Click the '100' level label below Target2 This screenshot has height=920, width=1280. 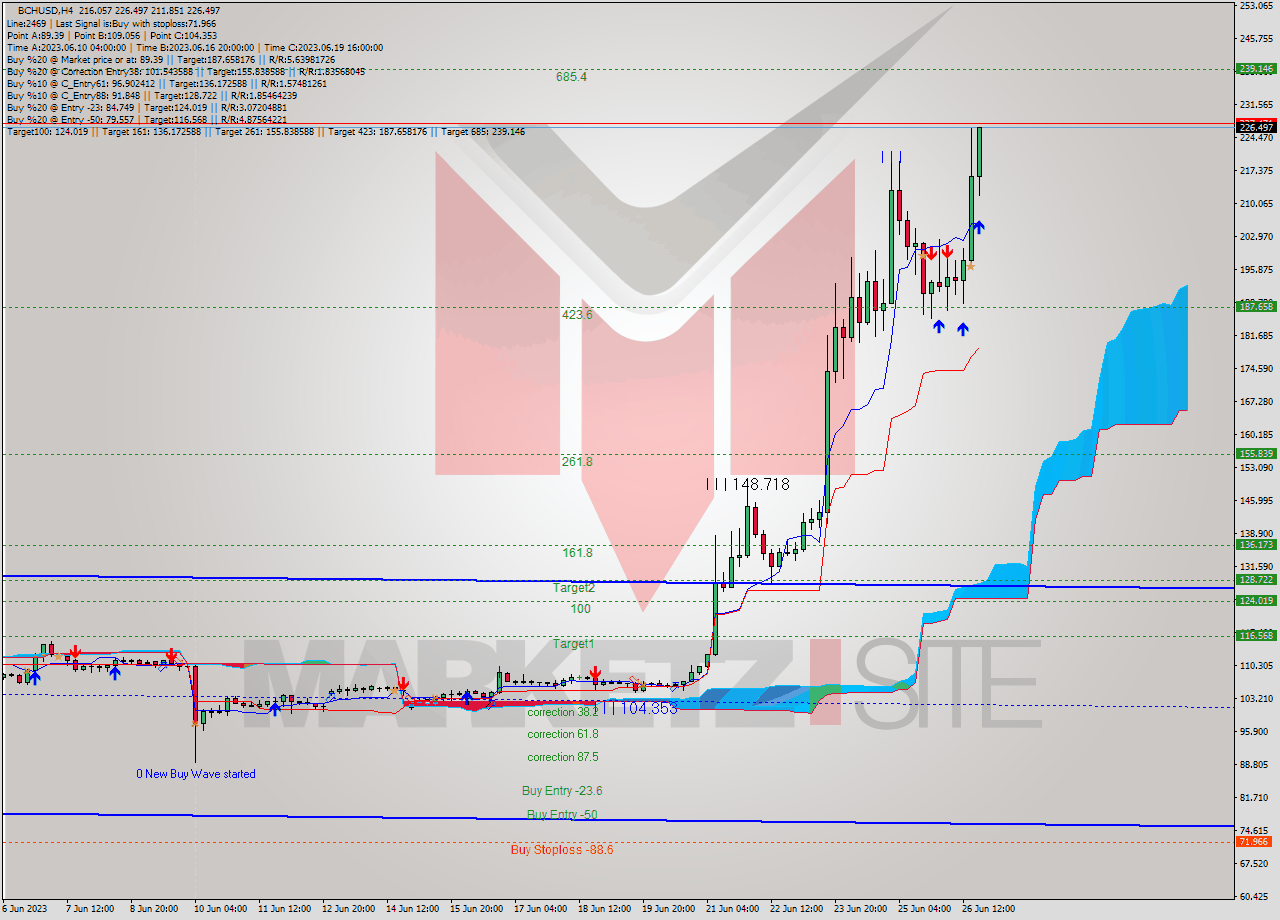point(581,609)
